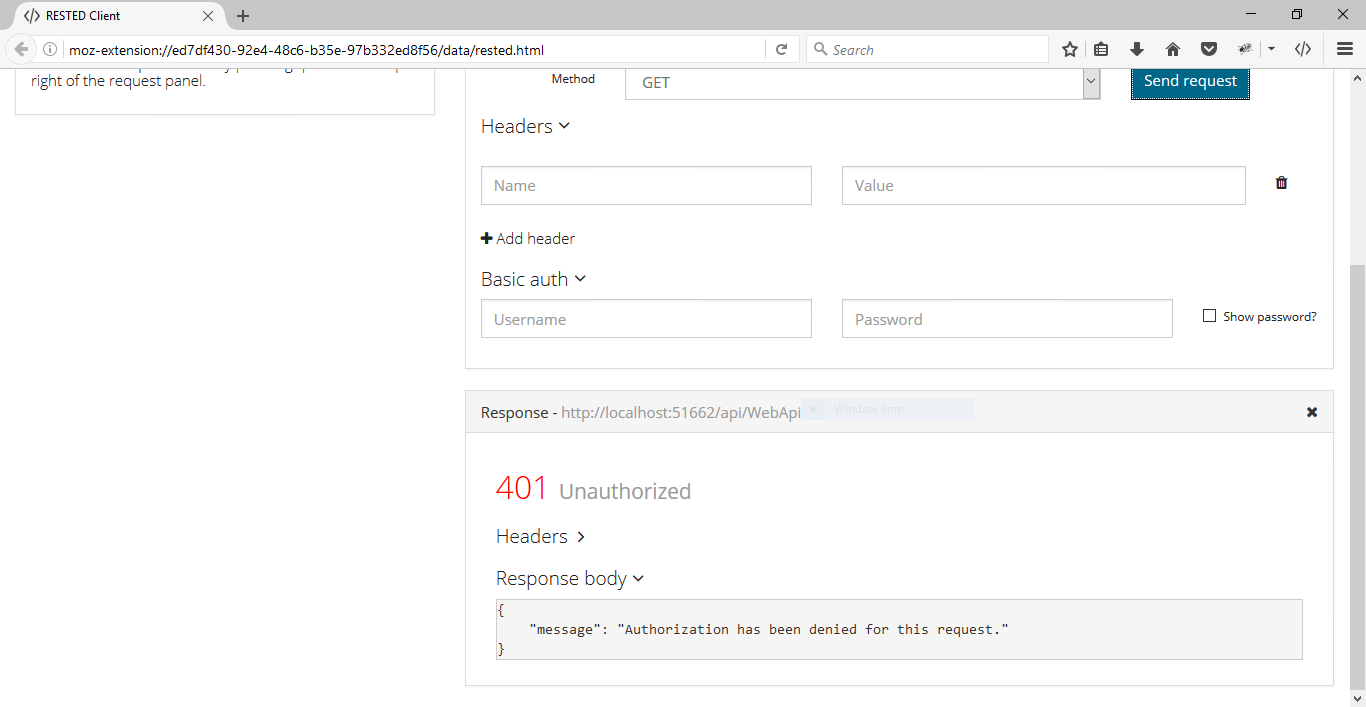
Task: Click the Send request button
Action: tap(1190, 82)
